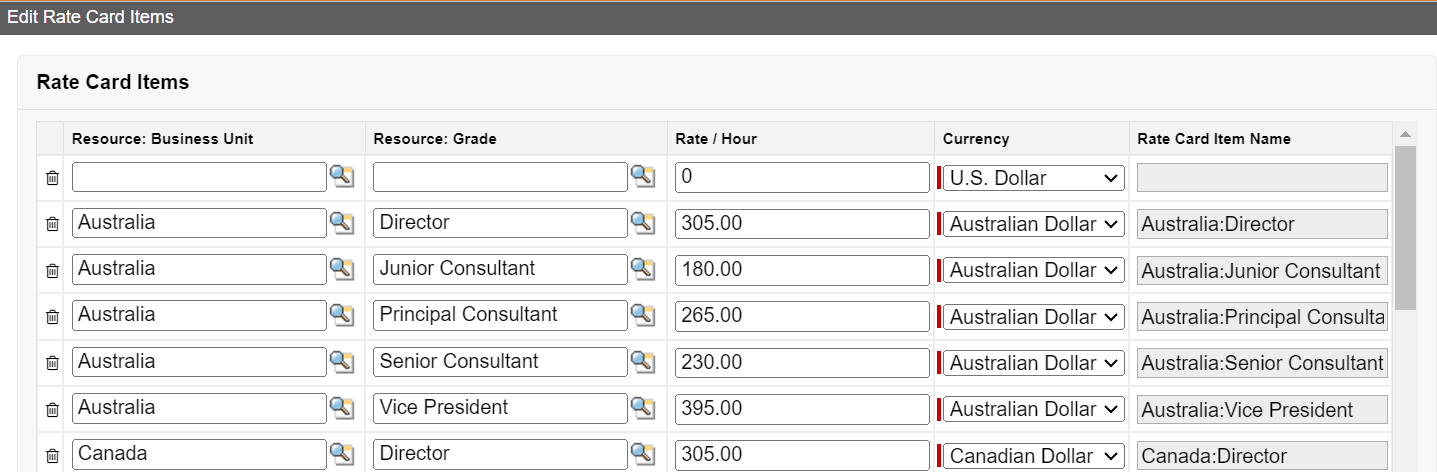The height and width of the screenshot is (472, 1437).
Task: Delete the Australia Principal Consultant row
Action: click(53, 317)
